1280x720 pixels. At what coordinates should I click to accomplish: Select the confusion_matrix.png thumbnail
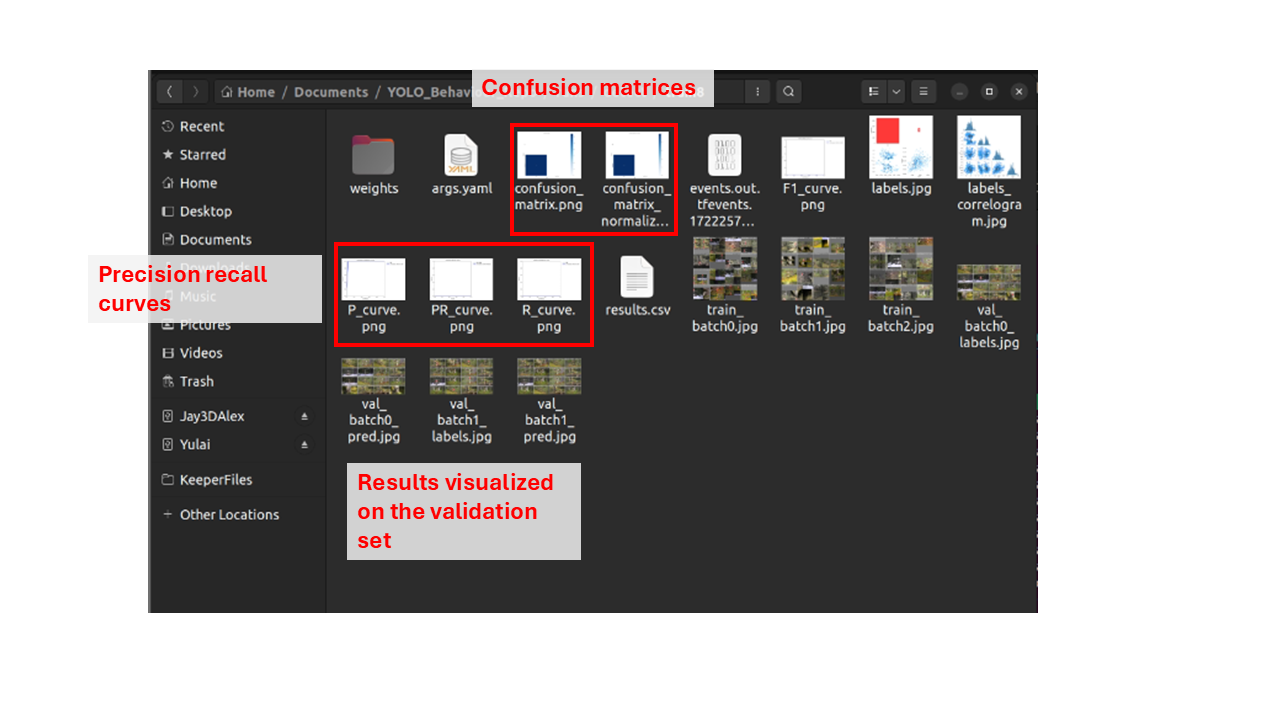(x=548, y=156)
